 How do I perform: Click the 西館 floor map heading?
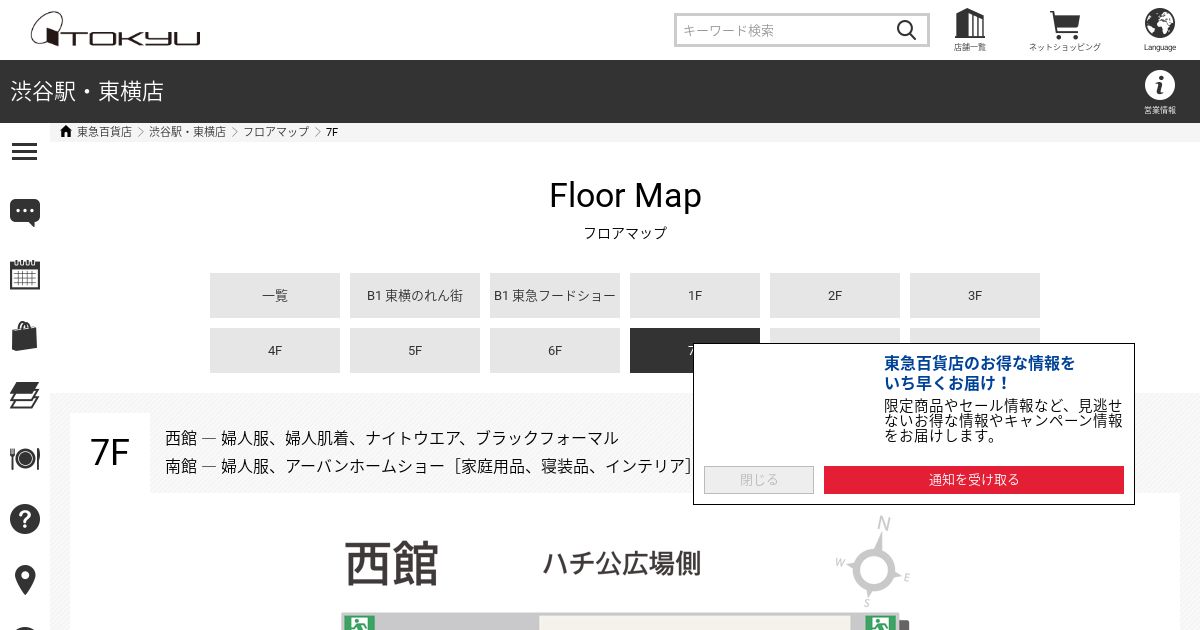(x=392, y=564)
